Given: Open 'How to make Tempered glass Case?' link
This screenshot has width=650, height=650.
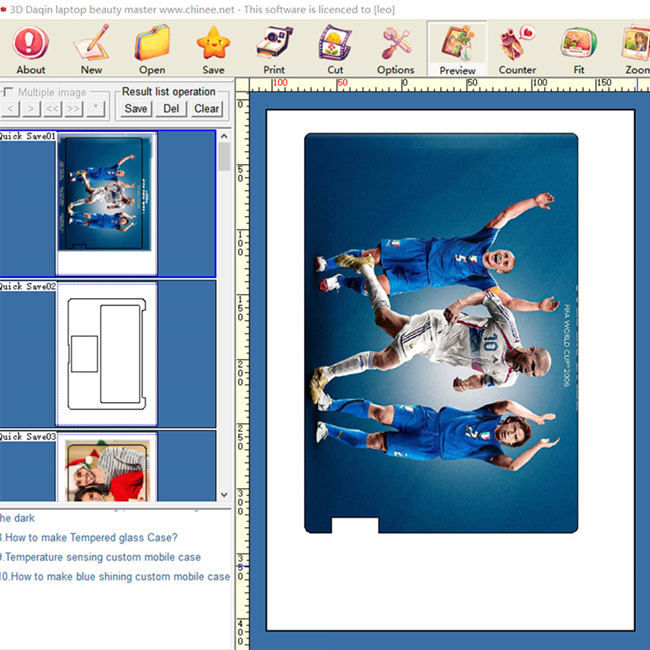Looking at the screenshot, I should click(91, 537).
